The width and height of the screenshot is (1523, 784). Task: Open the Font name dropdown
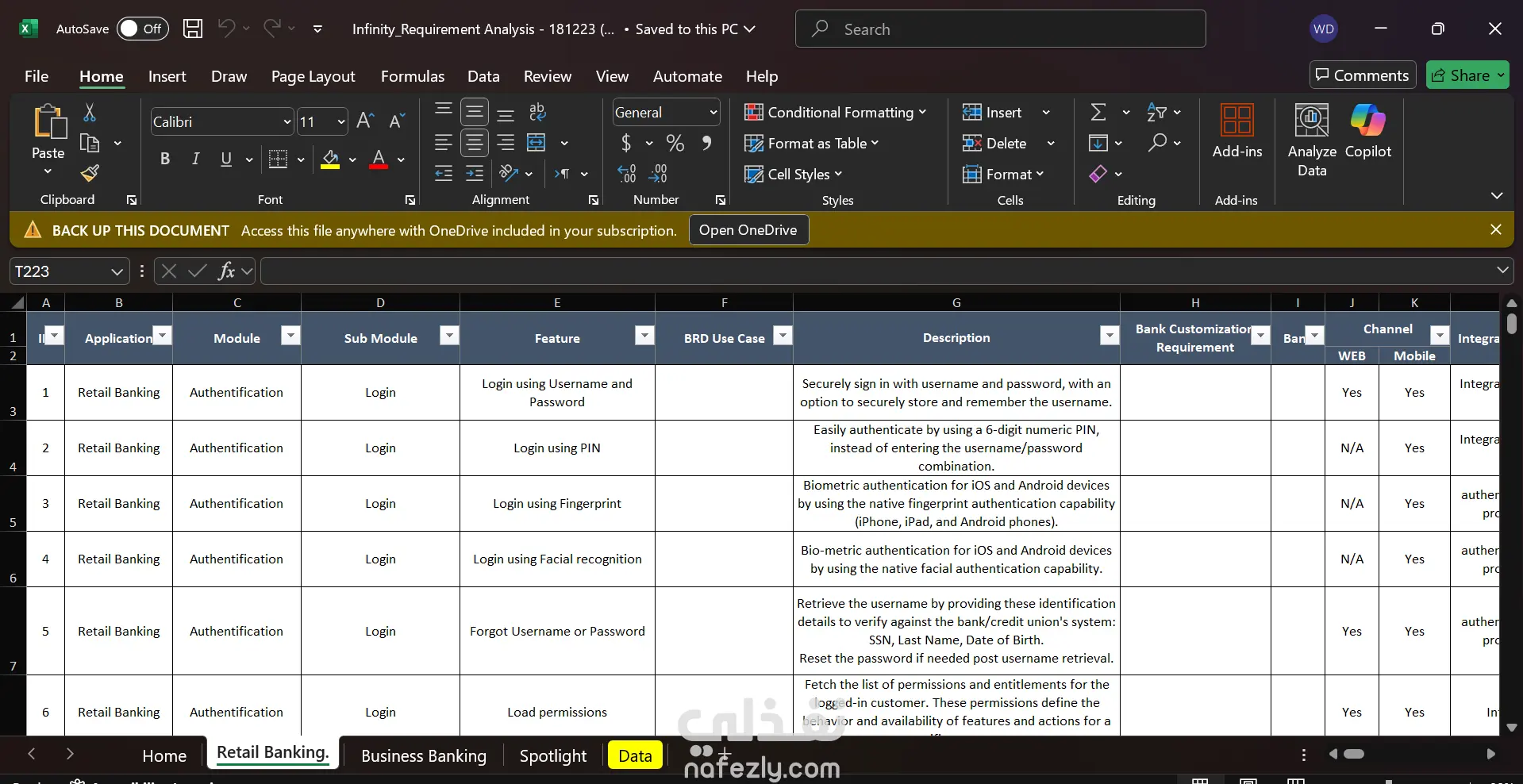pyautogui.click(x=287, y=122)
